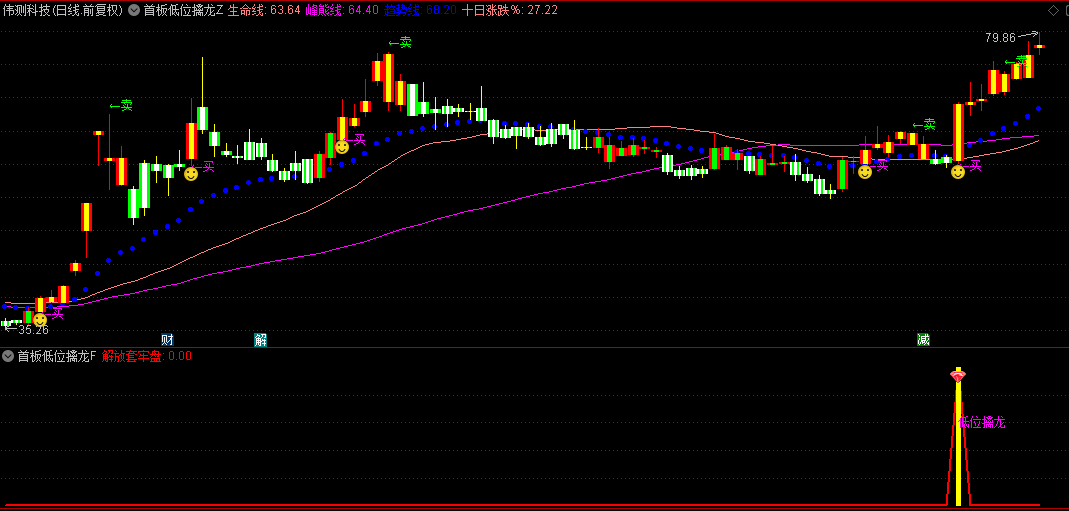This screenshot has width=1069, height=511.
Task: Click the 解 marker on the time axis
Action: (260, 340)
